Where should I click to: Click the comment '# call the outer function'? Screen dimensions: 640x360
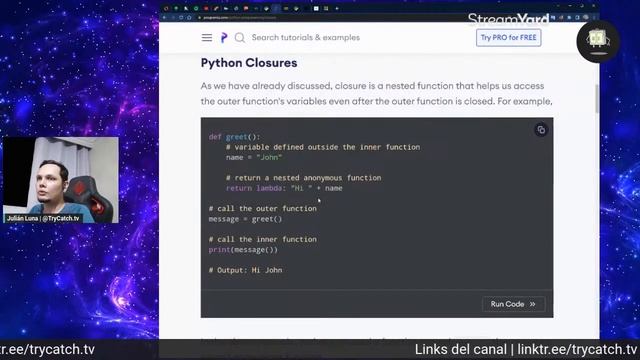click(262, 209)
